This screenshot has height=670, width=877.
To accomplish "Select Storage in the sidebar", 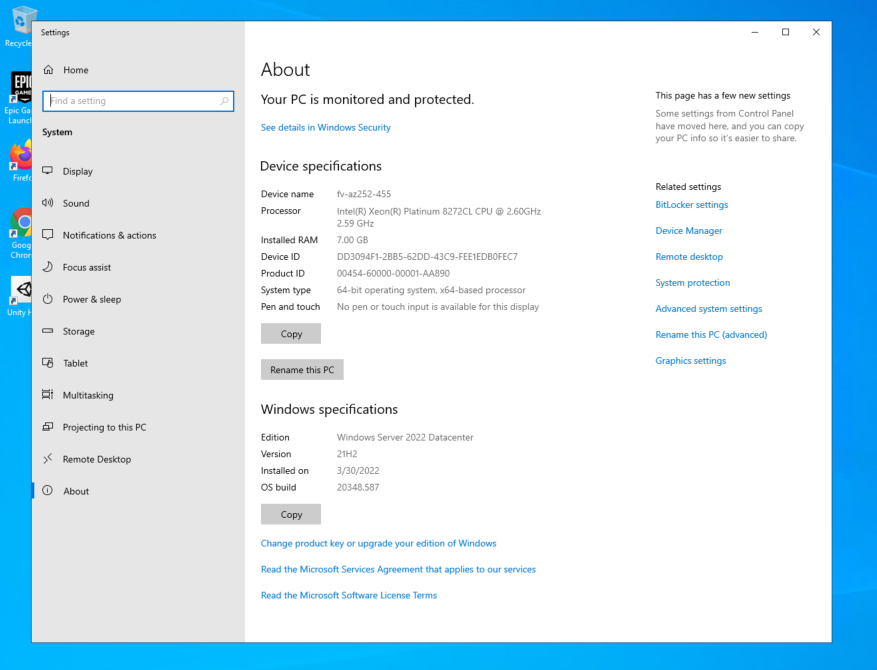I will (138, 331).
